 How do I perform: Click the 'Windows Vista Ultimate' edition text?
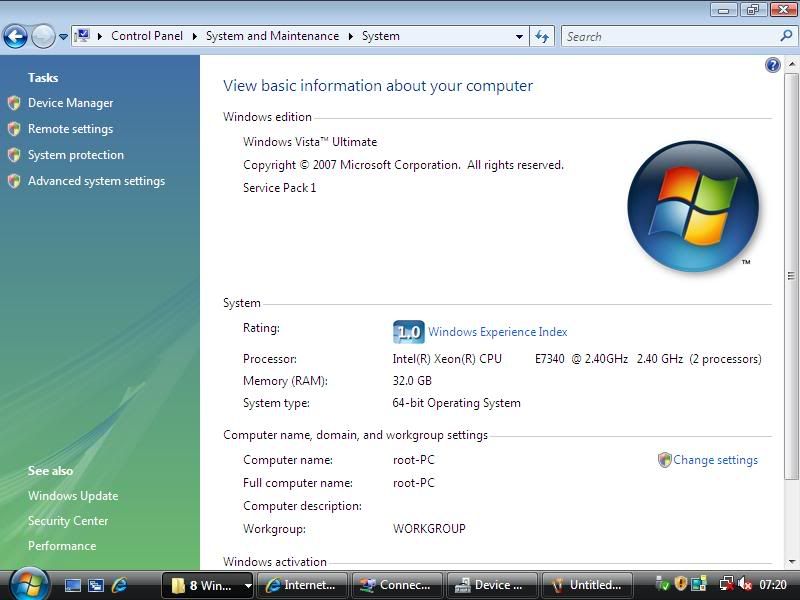coord(310,142)
